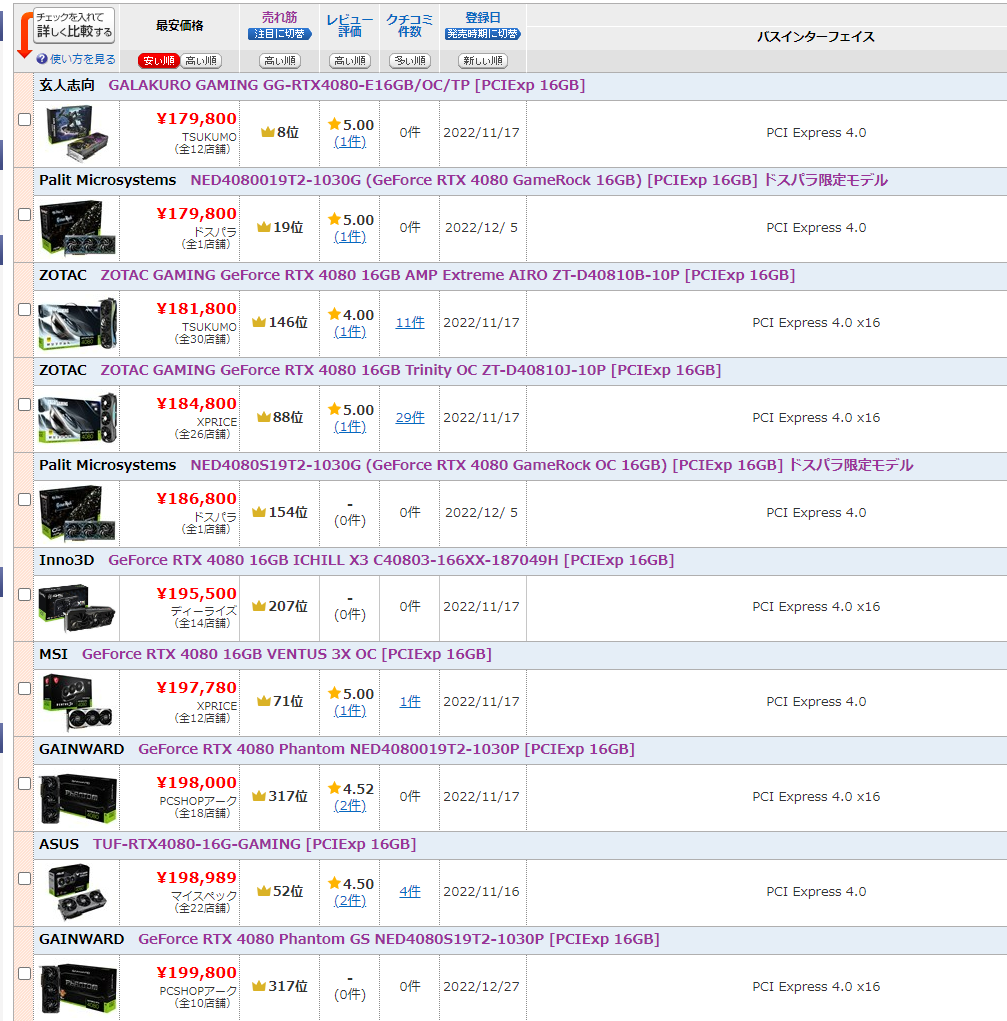Check the GAINWARD Phantom GS compare box
Image resolution: width=1007 pixels, height=1021 pixels.
(x=25, y=974)
